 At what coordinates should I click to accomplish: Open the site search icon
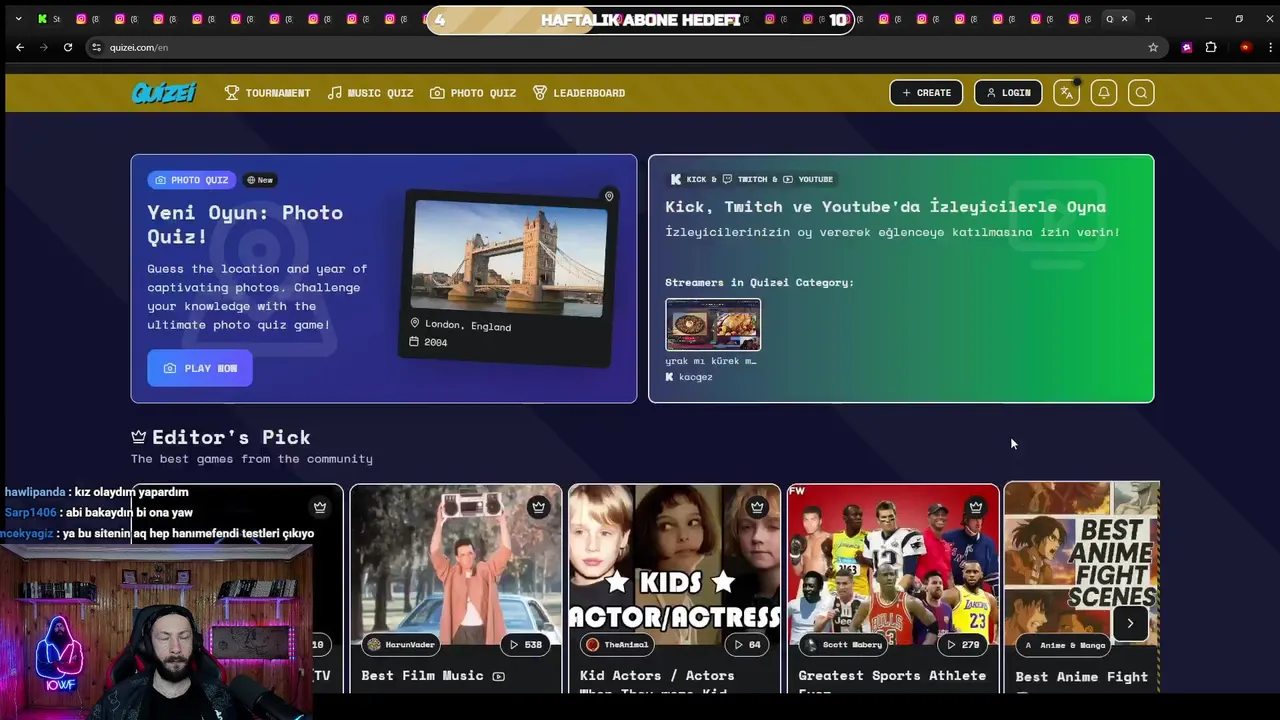tap(1141, 93)
